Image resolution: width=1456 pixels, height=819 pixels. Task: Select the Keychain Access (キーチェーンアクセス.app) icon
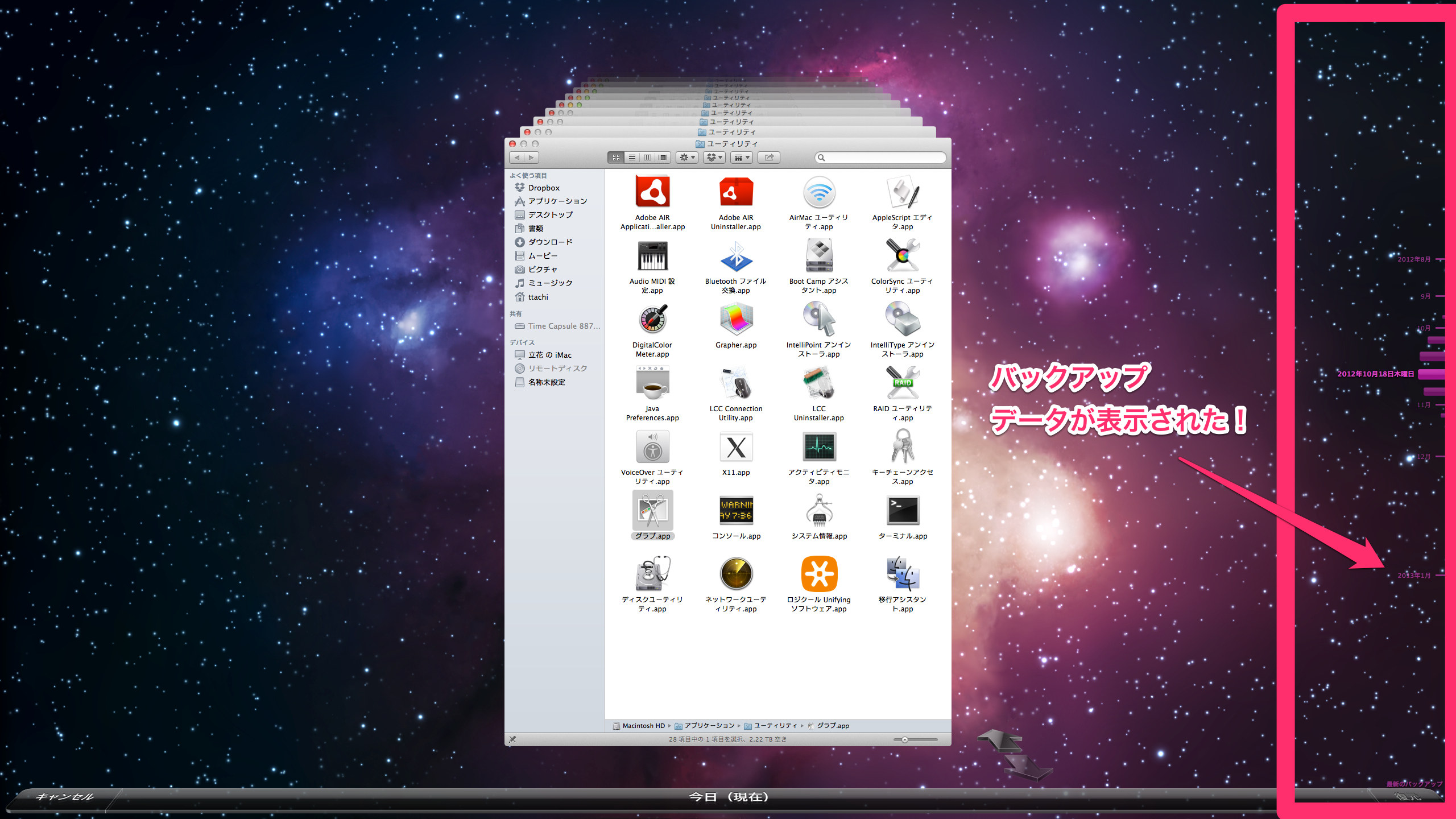tap(903, 447)
